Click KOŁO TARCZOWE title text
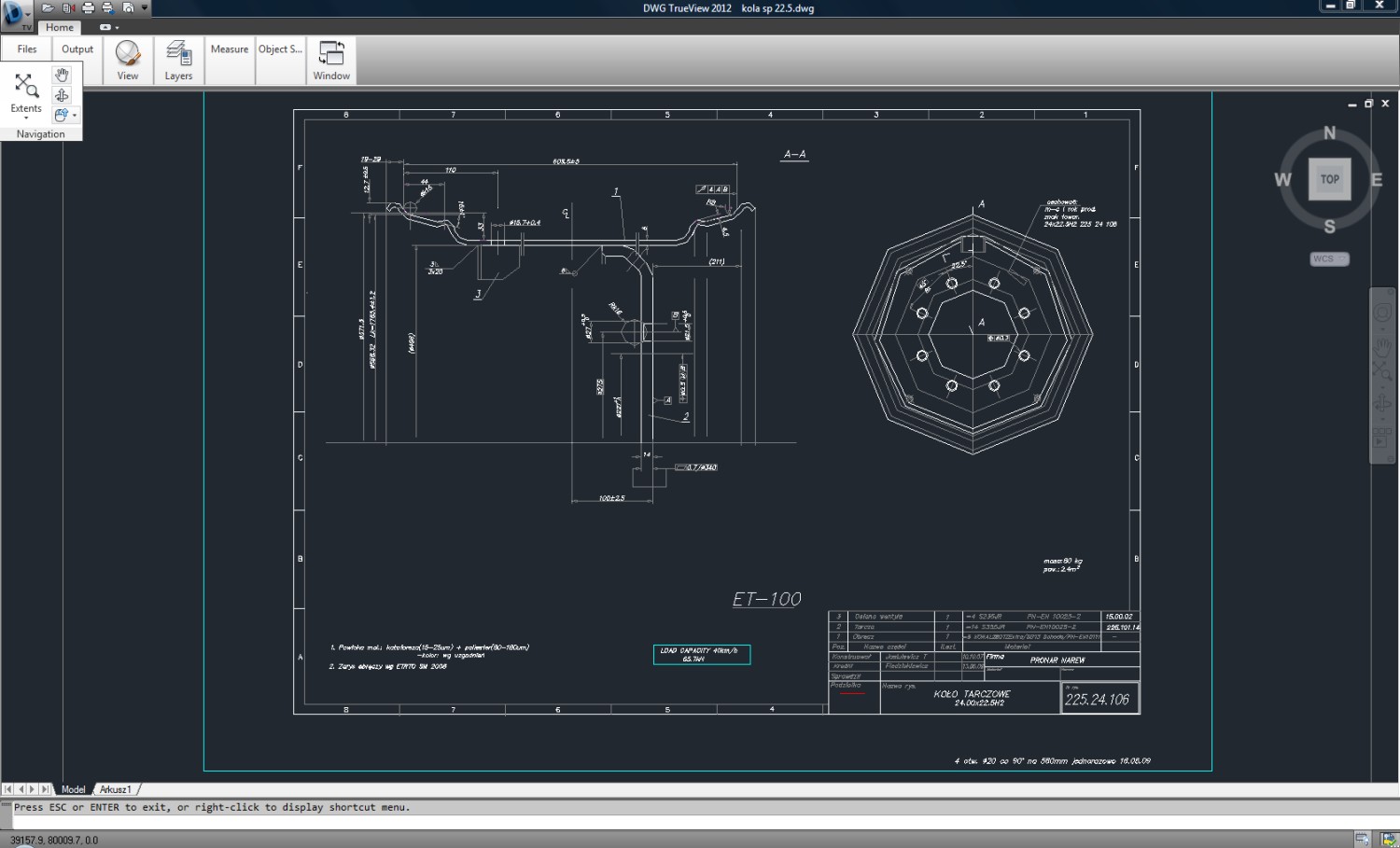This screenshot has height=848, width=1400. pyautogui.click(x=972, y=694)
